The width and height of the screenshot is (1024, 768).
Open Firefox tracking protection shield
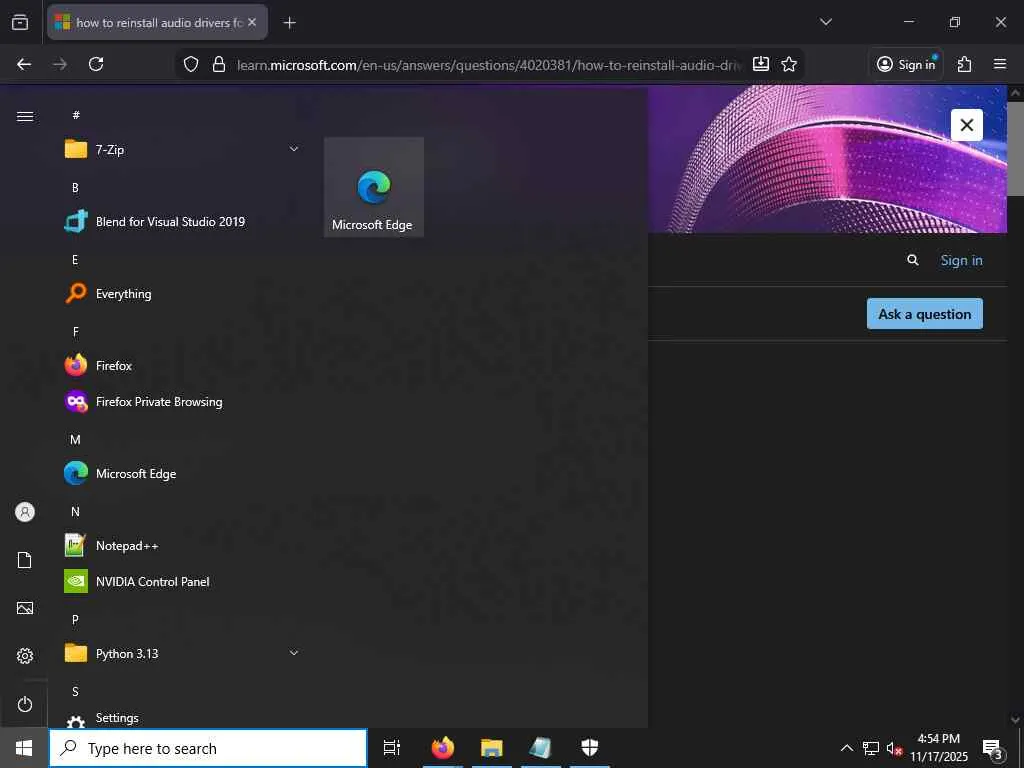tap(191, 64)
